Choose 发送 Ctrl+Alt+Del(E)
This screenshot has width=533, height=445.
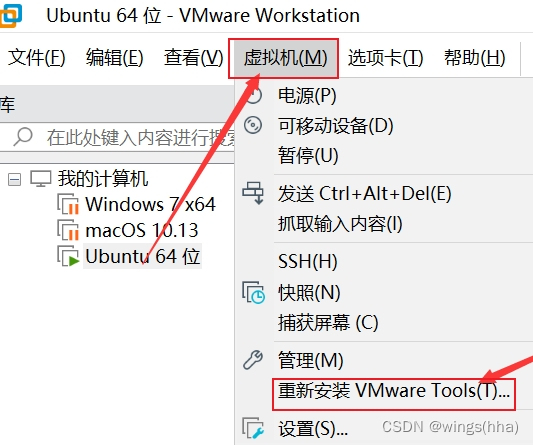pos(364,194)
